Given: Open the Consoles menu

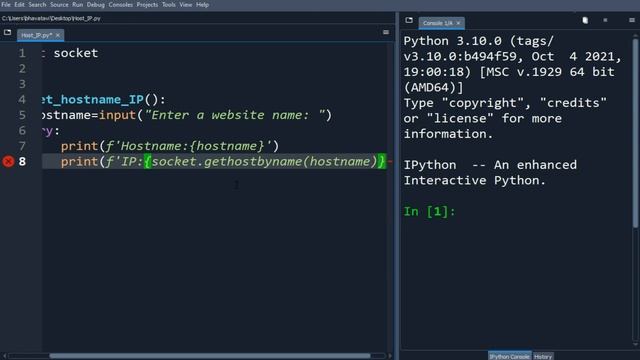Looking at the screenshot, I should (120, 5).
